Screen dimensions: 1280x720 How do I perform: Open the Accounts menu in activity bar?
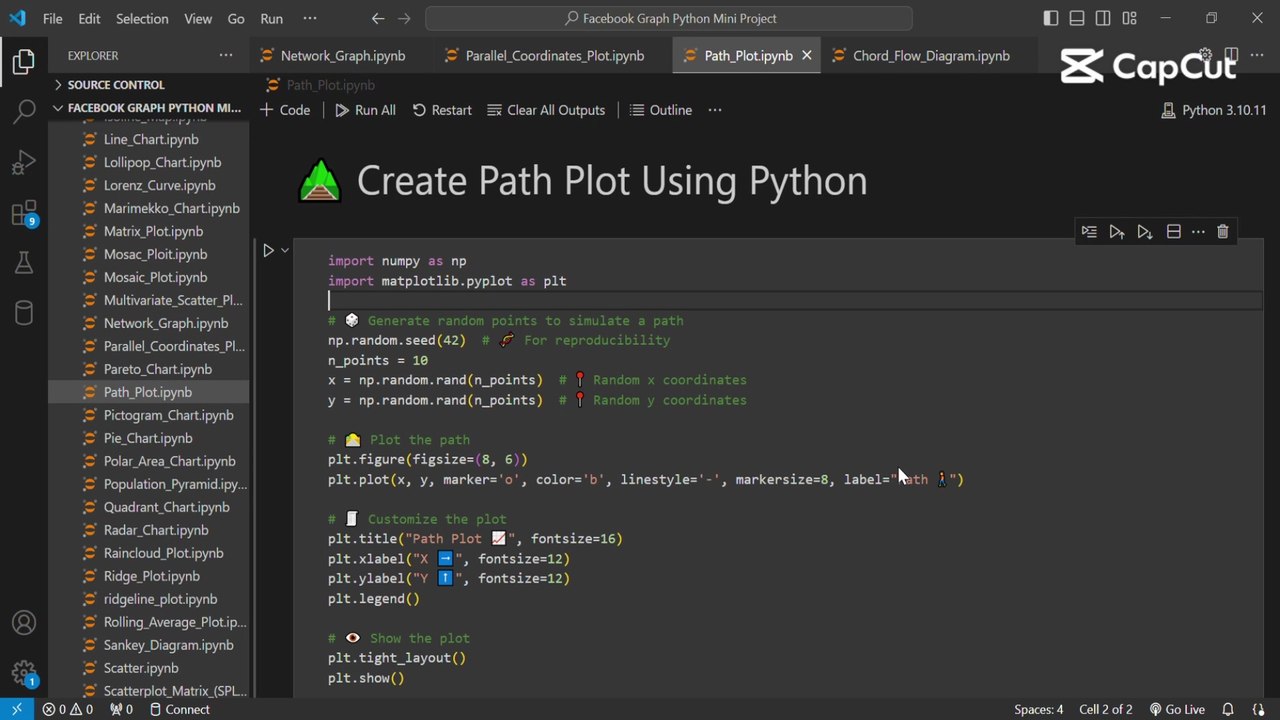click(x=24, y=623)
